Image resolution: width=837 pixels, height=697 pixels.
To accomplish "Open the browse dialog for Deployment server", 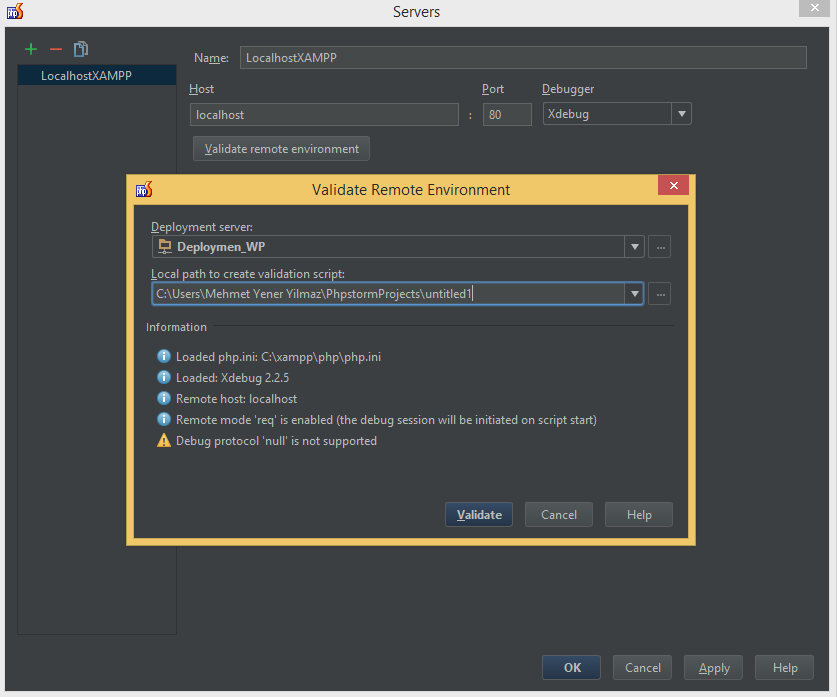I will 659,247.
